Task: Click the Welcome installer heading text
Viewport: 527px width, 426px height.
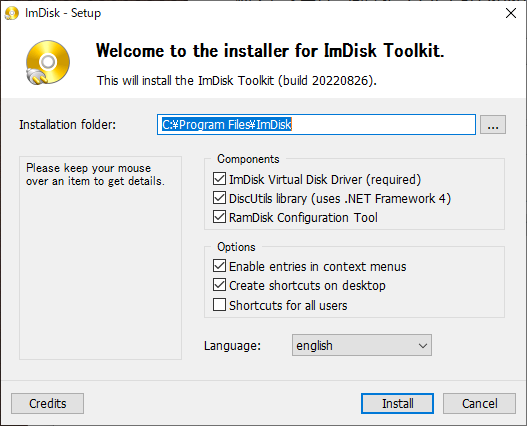Action: pyautogui.click(x=270, y=51)
